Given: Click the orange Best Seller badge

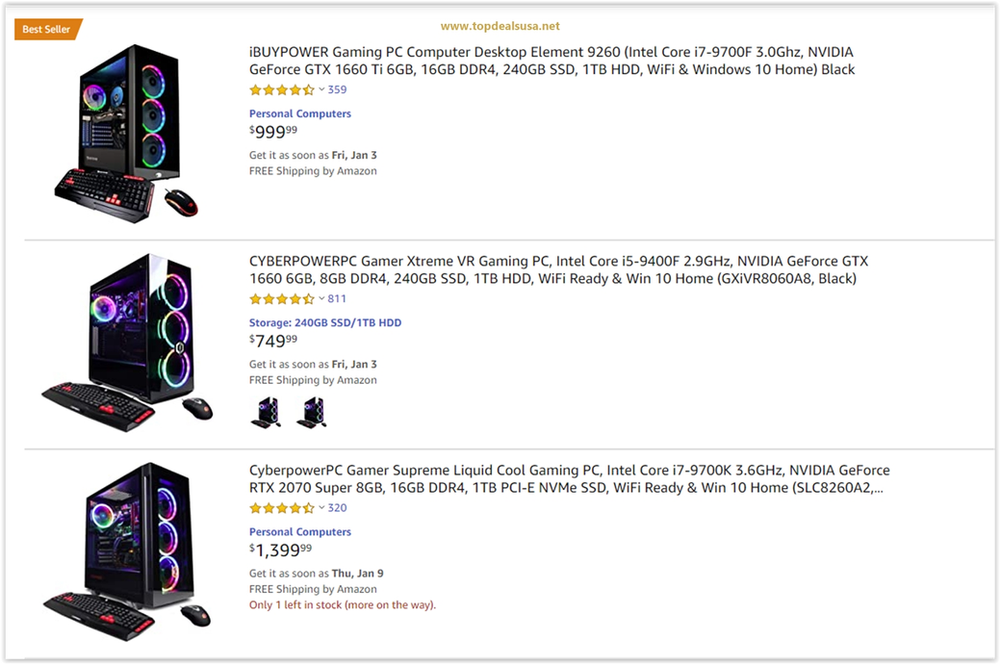Looking at the screenshot, I should point(47,29).
